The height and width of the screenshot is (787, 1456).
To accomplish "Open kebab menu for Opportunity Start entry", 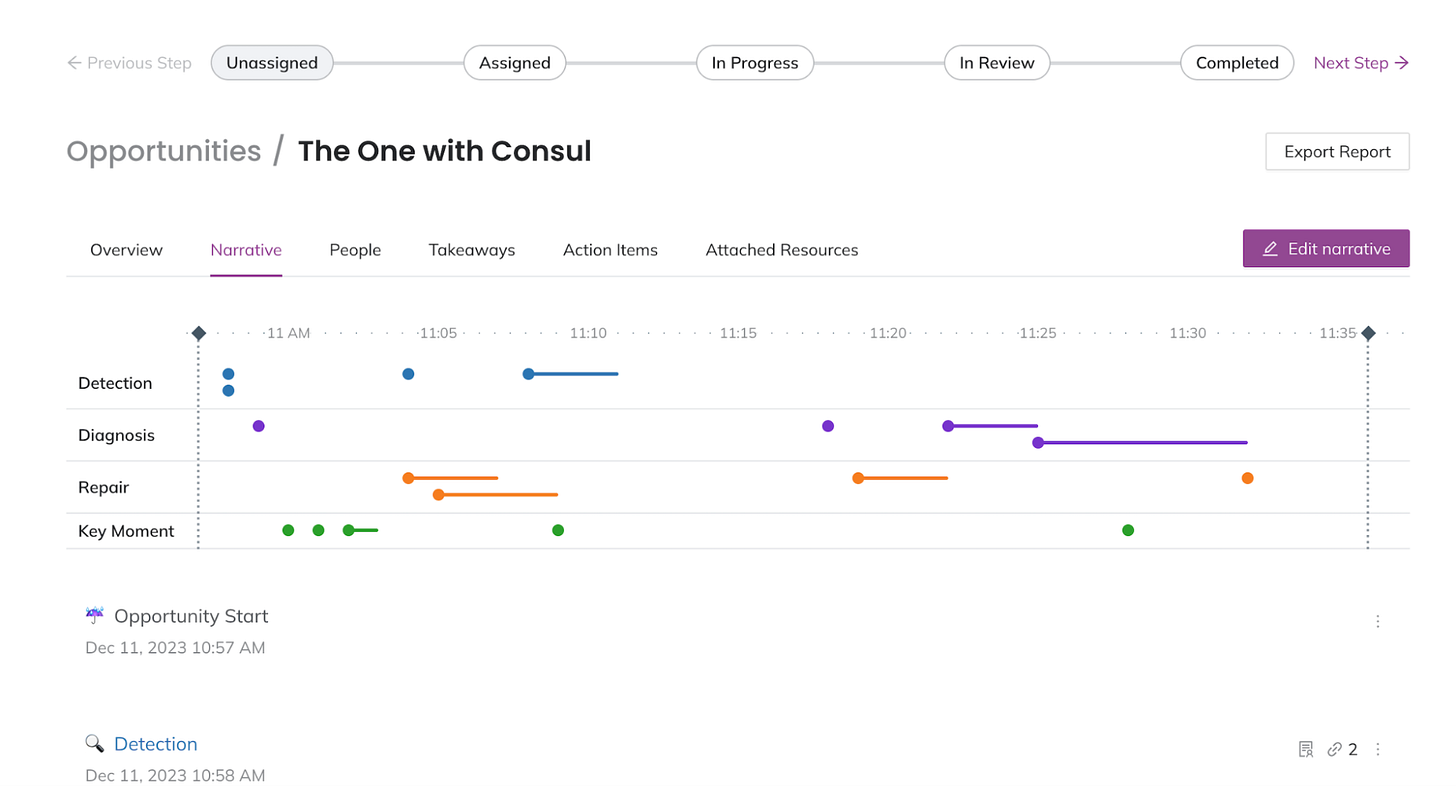I will [x=1377, y=621].
